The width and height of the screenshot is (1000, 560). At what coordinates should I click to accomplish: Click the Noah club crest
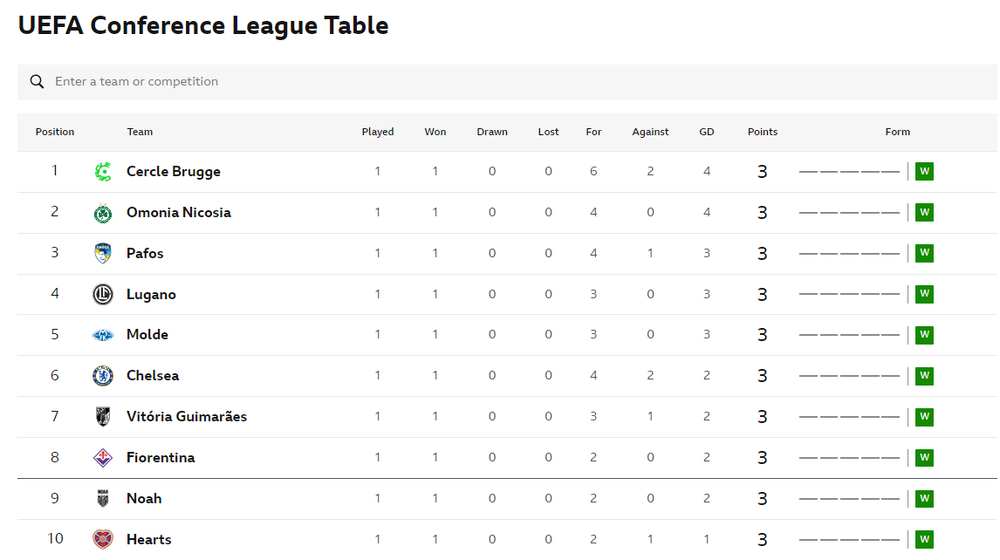103,498
